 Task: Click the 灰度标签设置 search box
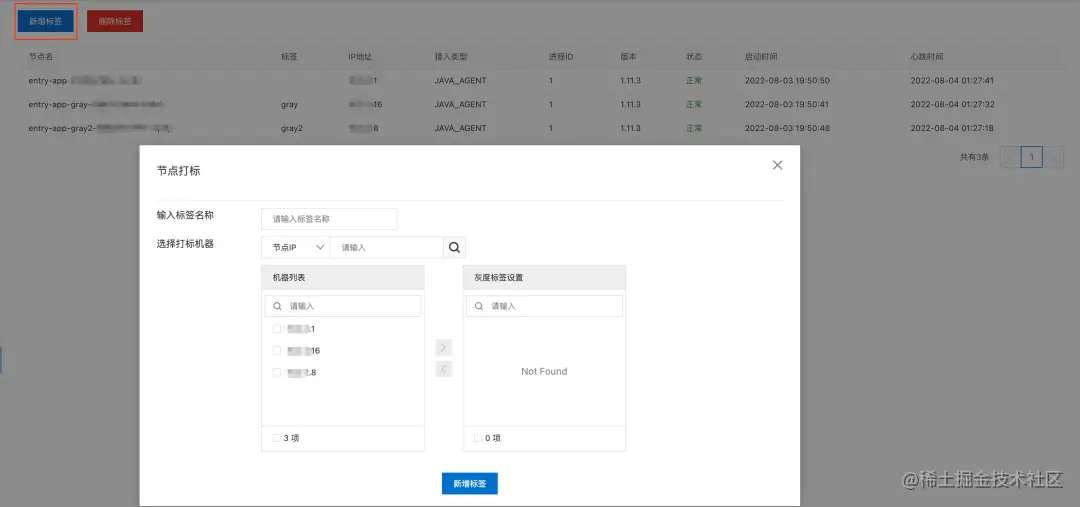tap(544, 306)
